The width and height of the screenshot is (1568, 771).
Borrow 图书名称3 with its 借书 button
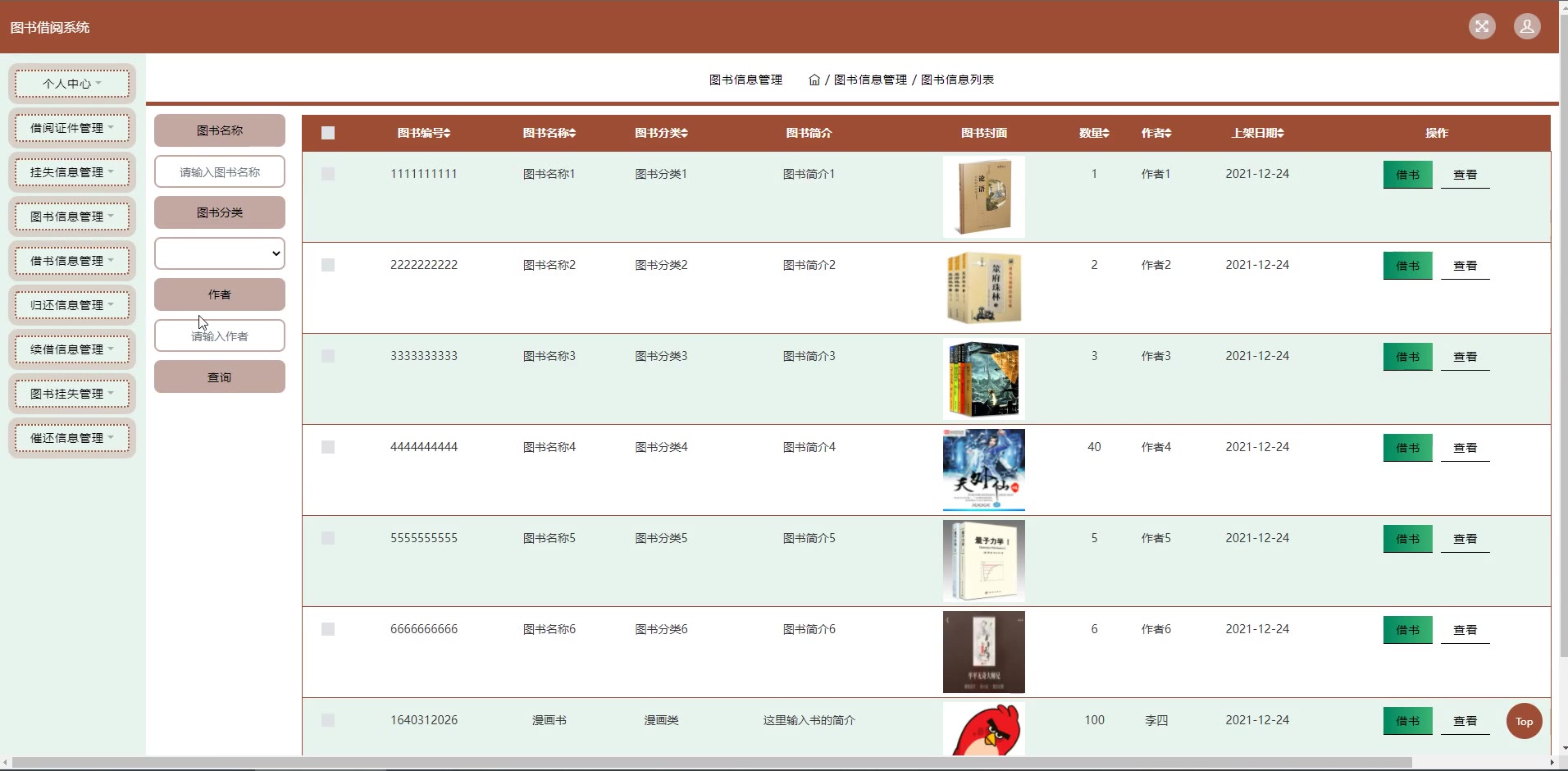[x=1408, y=357]
